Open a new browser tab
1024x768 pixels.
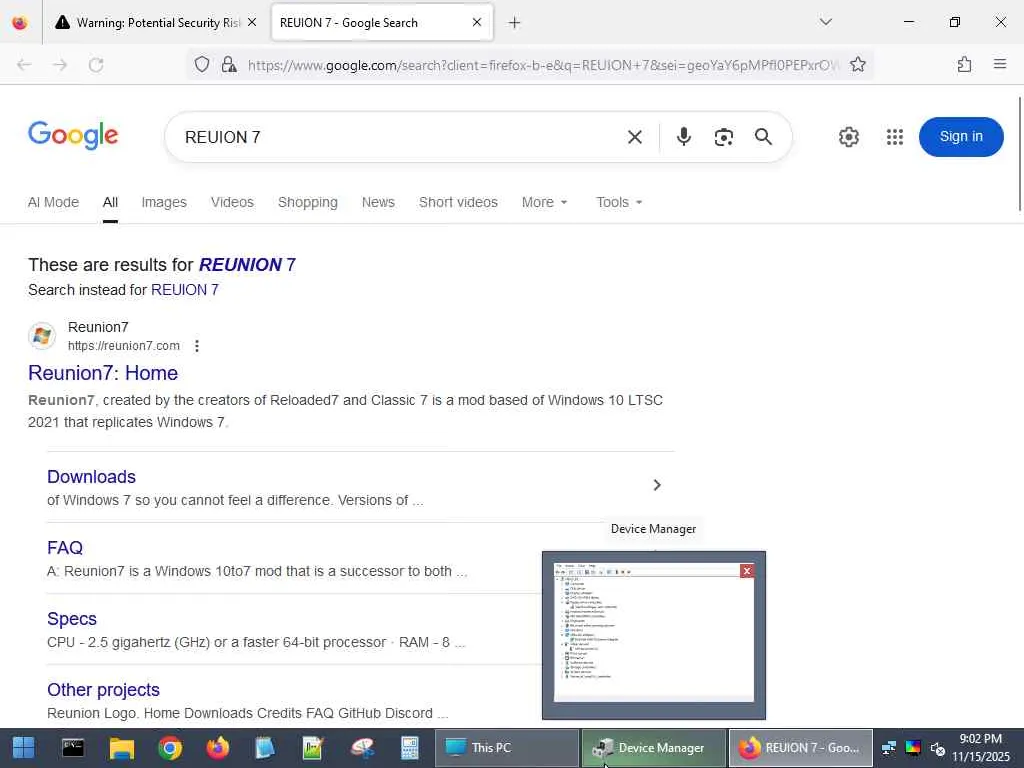point(515,23)
